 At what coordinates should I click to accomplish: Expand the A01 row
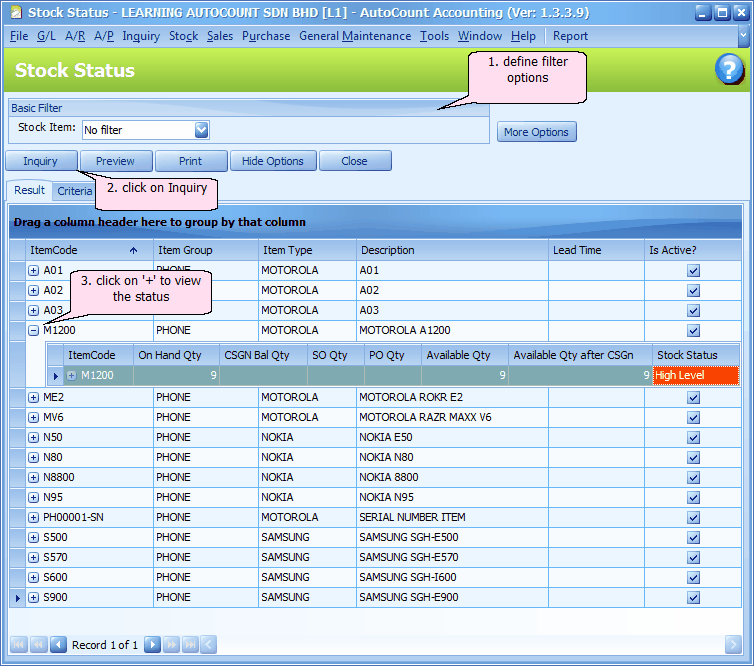pyautogui.click(x=33, y=271)
